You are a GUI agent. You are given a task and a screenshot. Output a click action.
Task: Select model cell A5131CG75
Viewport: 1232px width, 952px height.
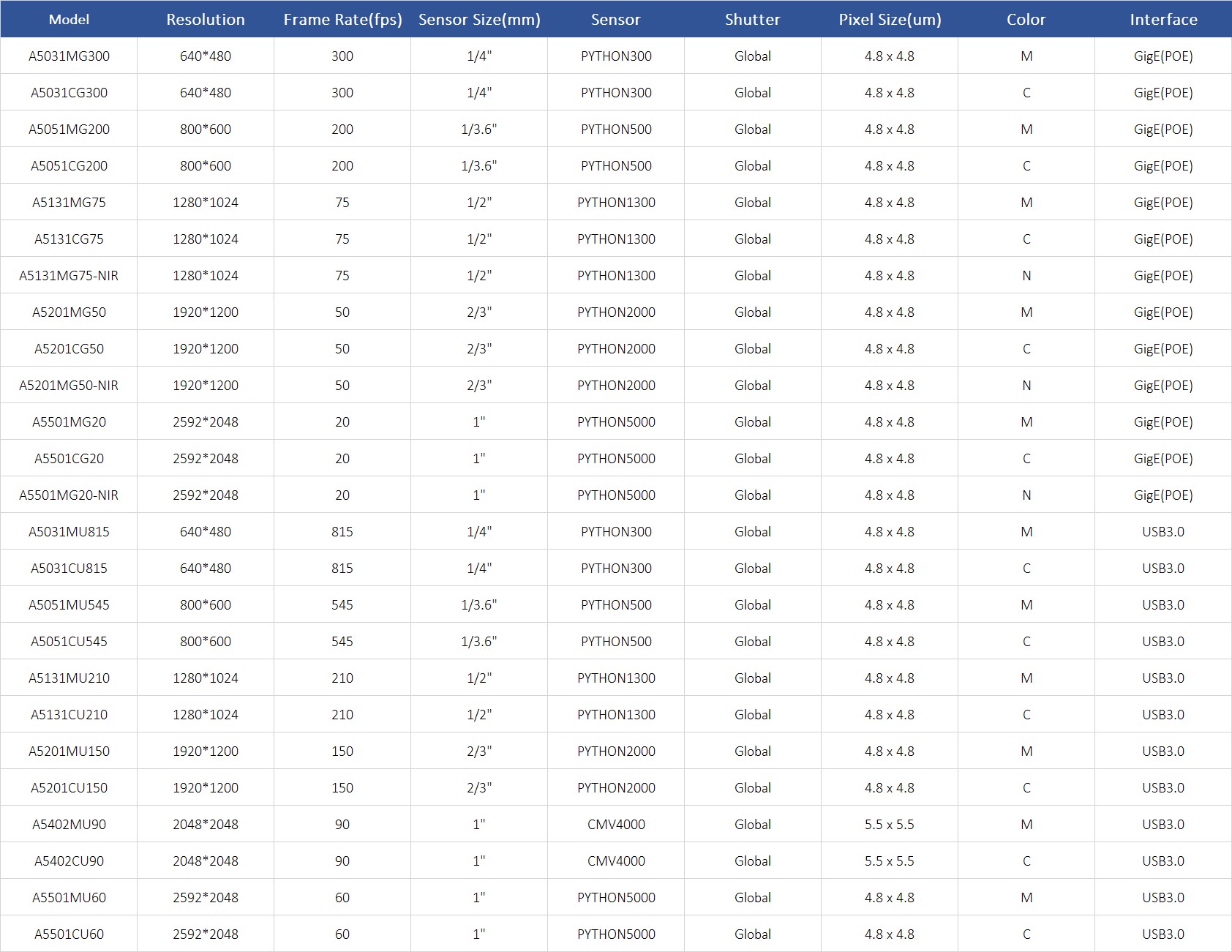(69, 239)
